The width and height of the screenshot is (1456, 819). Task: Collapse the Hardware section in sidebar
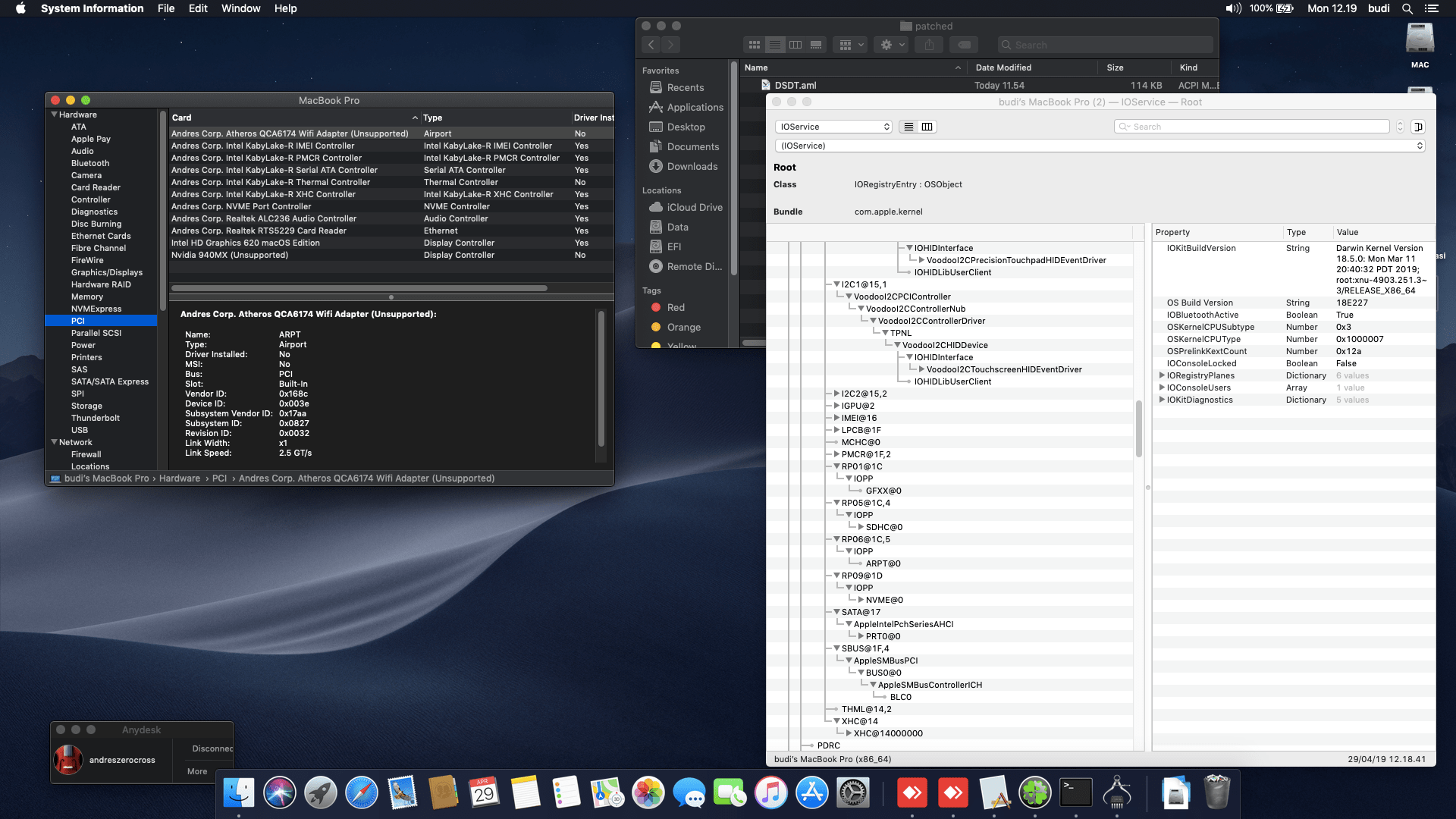(x=55, y=115)
